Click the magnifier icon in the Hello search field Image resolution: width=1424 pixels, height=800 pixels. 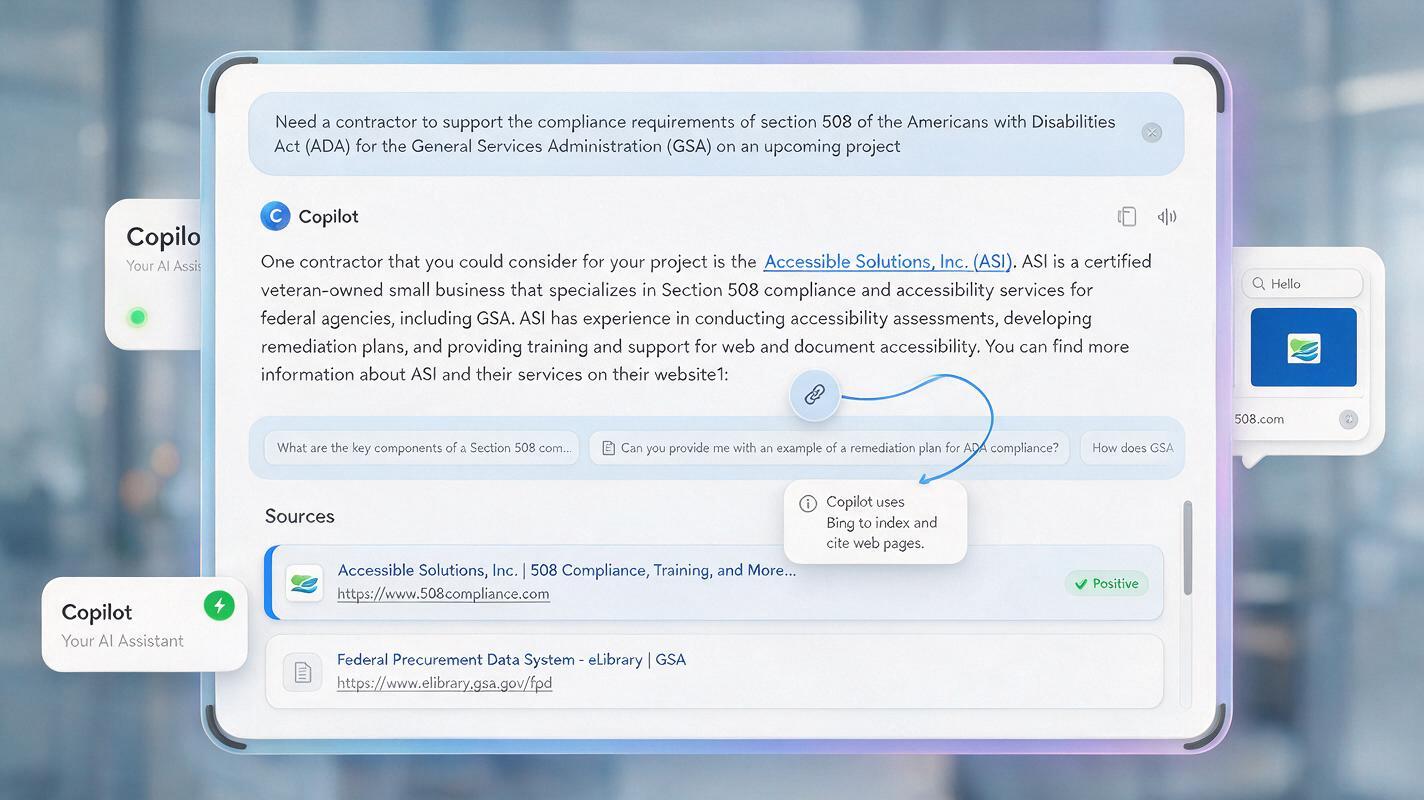point(1259,284)
